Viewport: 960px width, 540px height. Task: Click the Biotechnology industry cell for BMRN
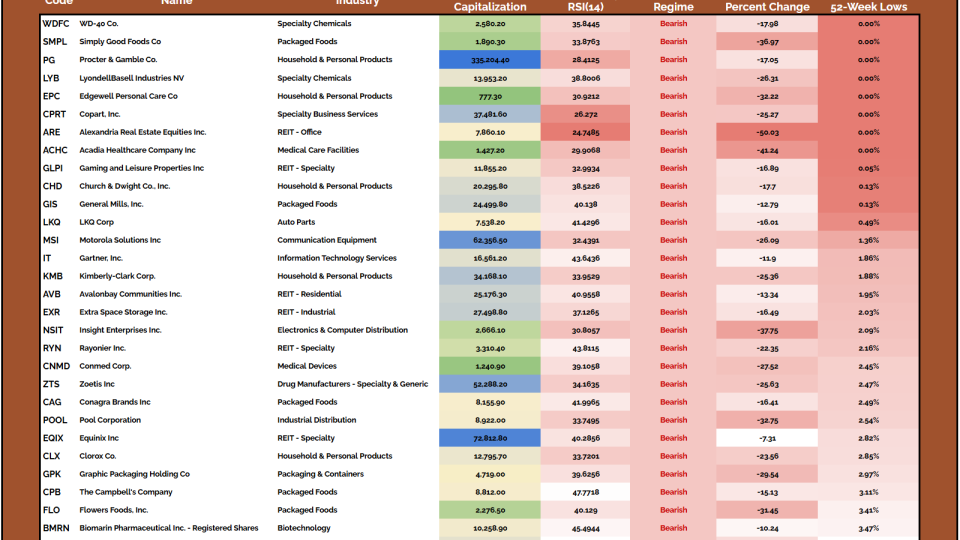[x=306, y=528]
